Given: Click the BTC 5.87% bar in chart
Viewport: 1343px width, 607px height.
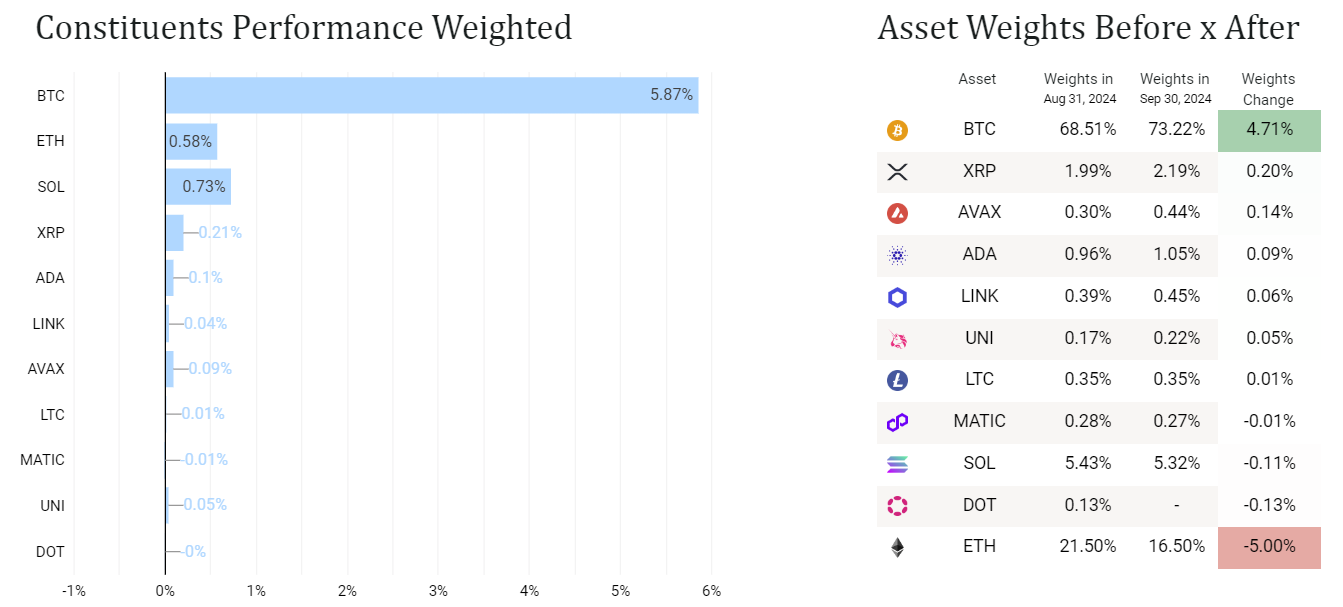Looking at the screenshot, I should 430,96.
